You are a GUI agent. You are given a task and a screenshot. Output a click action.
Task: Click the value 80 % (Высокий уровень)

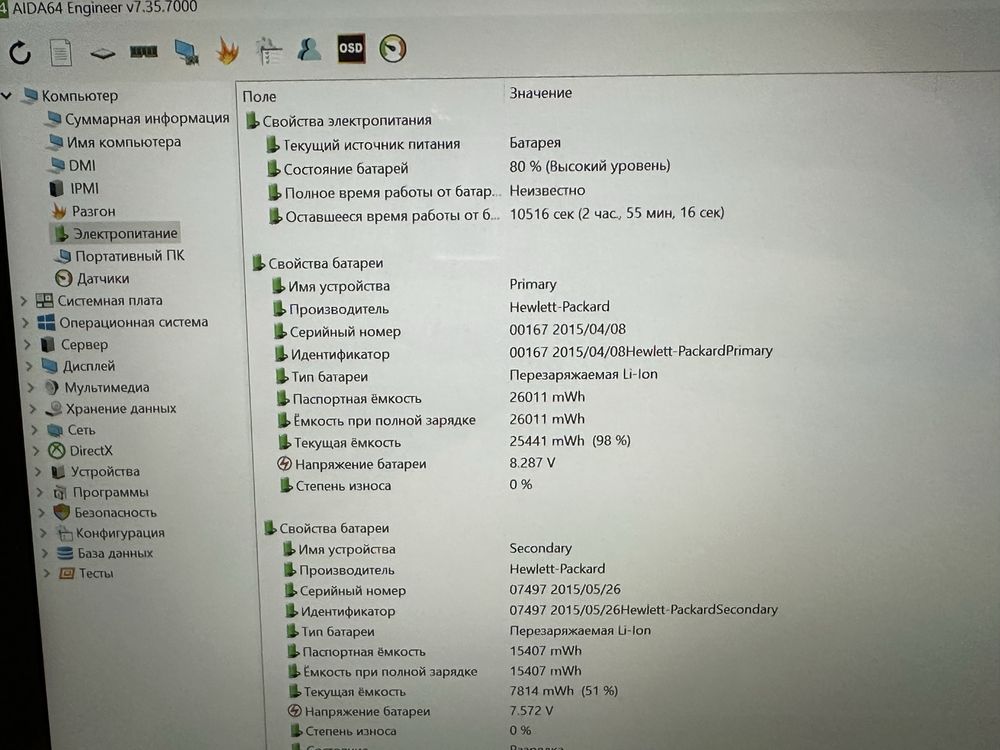point(589,166)
